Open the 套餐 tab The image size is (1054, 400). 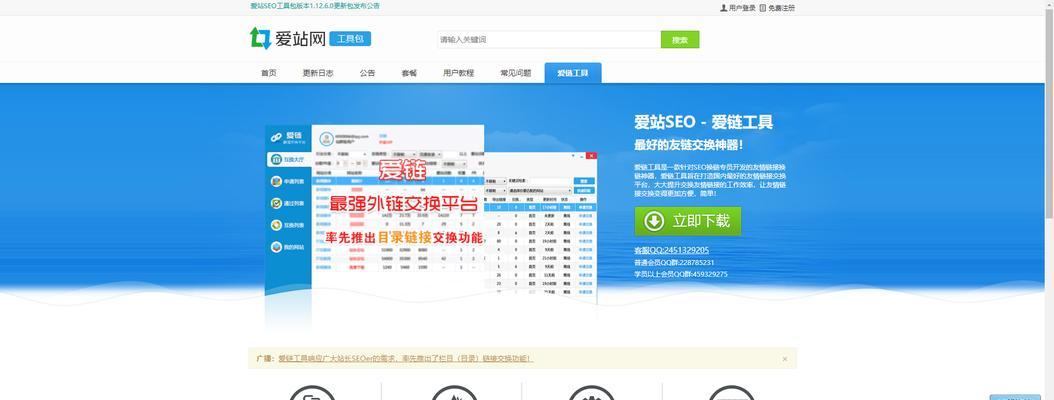(409, 73)
